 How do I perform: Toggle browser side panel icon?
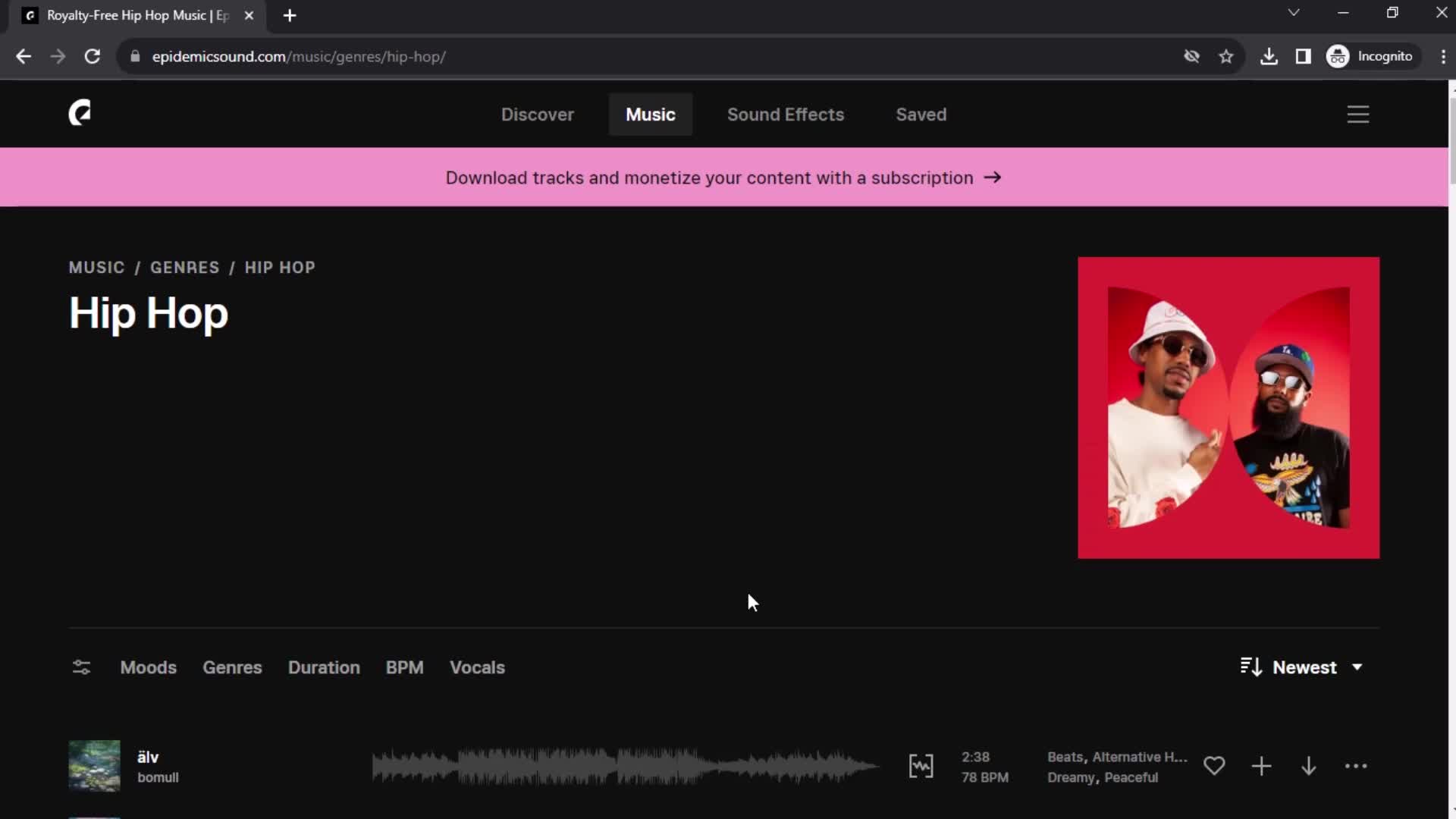coord(1303,56)
